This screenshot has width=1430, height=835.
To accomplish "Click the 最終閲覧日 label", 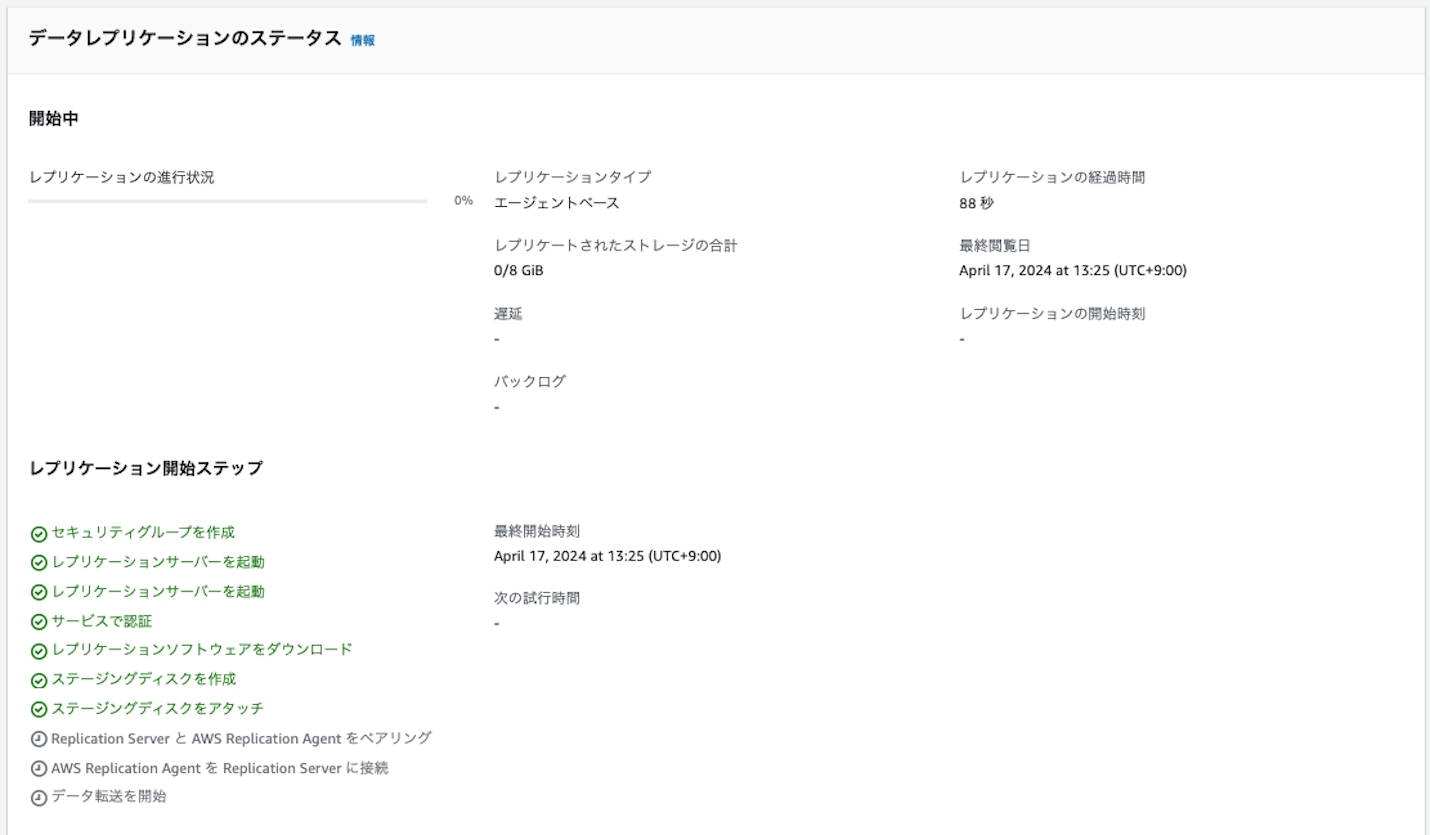I will pyautogui.click(x=994, y=245).
